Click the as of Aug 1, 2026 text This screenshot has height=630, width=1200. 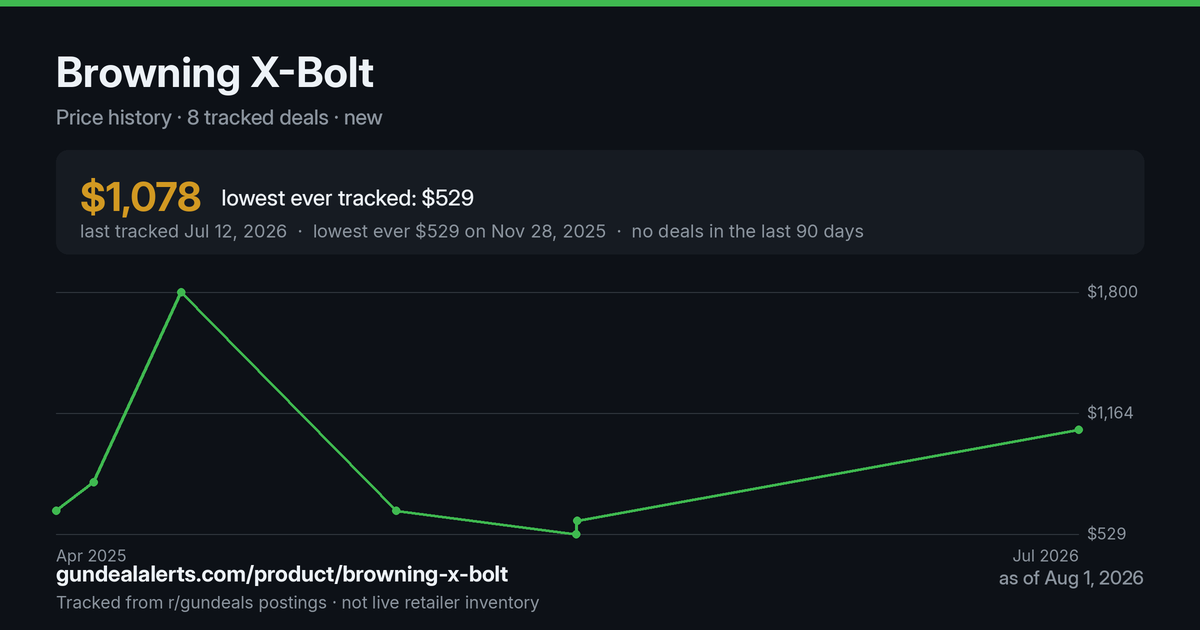(1071, 578)
